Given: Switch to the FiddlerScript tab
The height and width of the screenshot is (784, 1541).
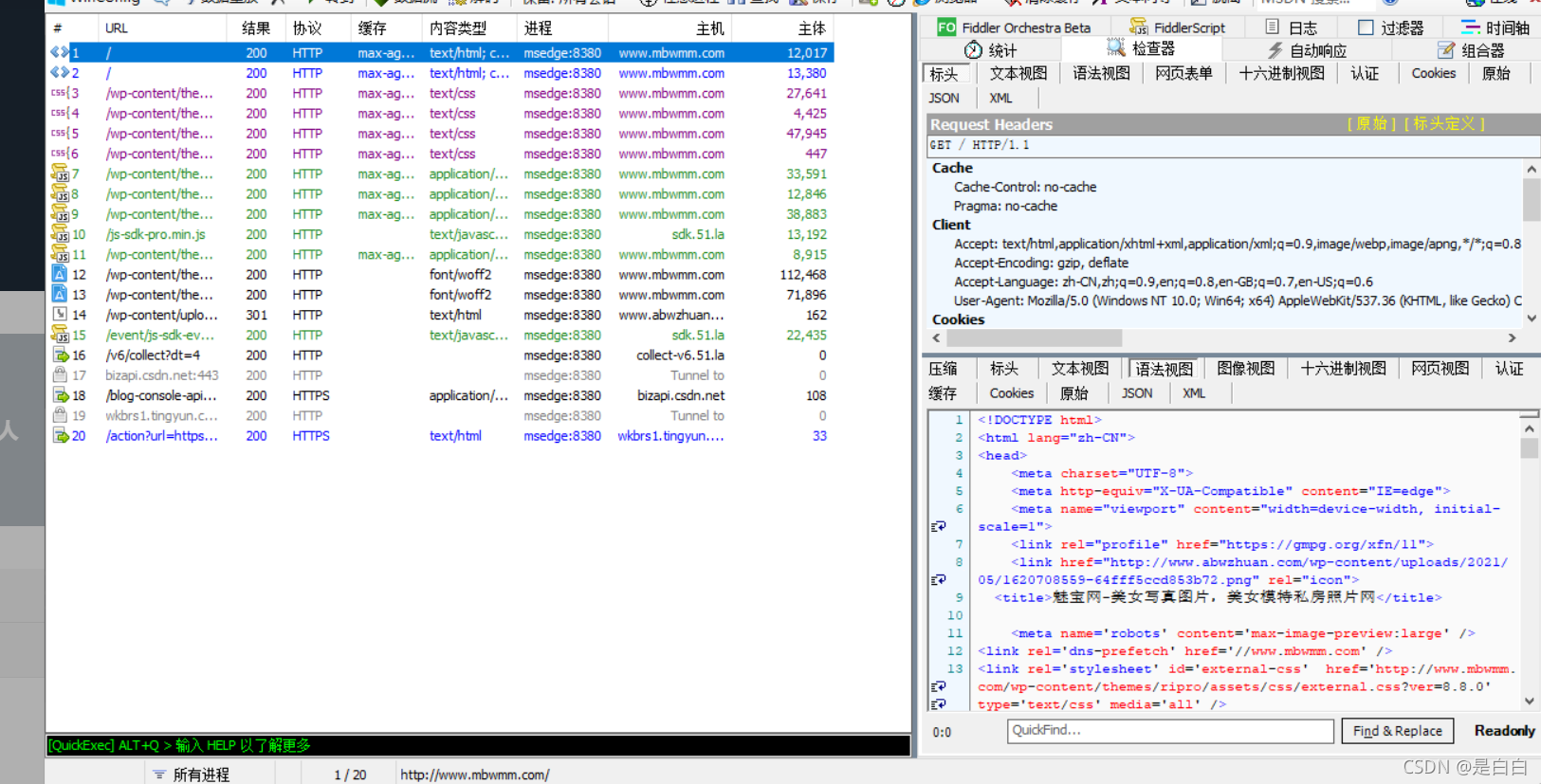Looking at the screenshot, I should (x=1178, y=27).
